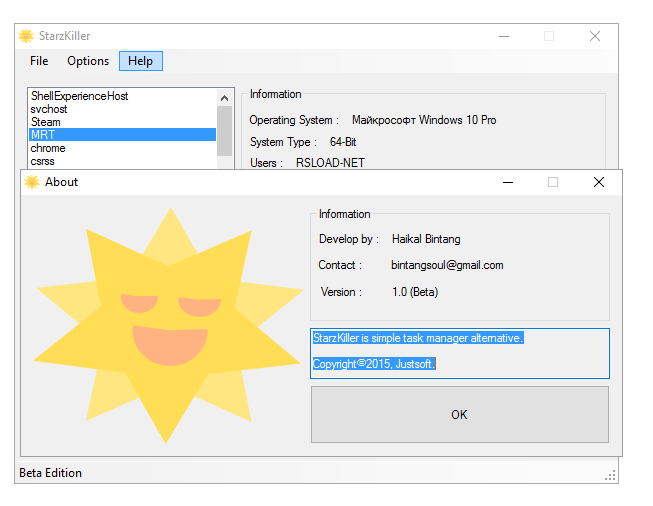Open the Options menu
The height and width of the screenshot is (506, 653).
88,61
